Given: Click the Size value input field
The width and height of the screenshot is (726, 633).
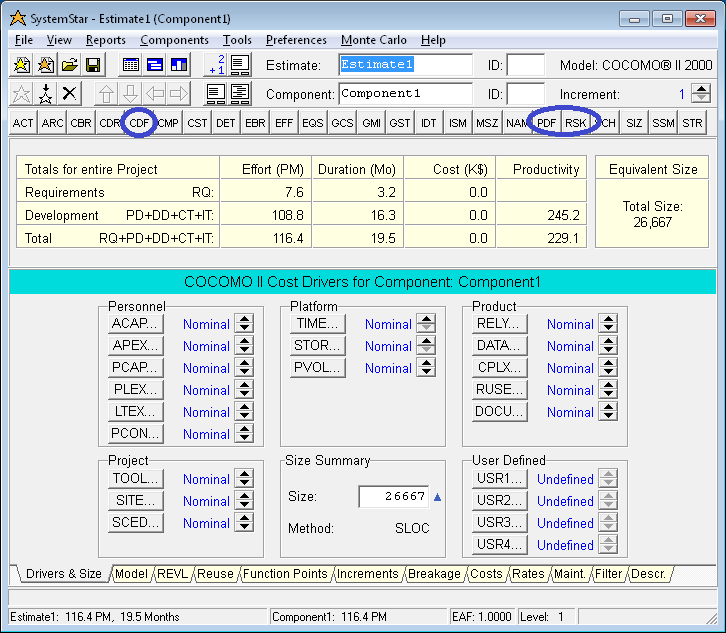Looking at the screenshot, I should pos(394,497).
